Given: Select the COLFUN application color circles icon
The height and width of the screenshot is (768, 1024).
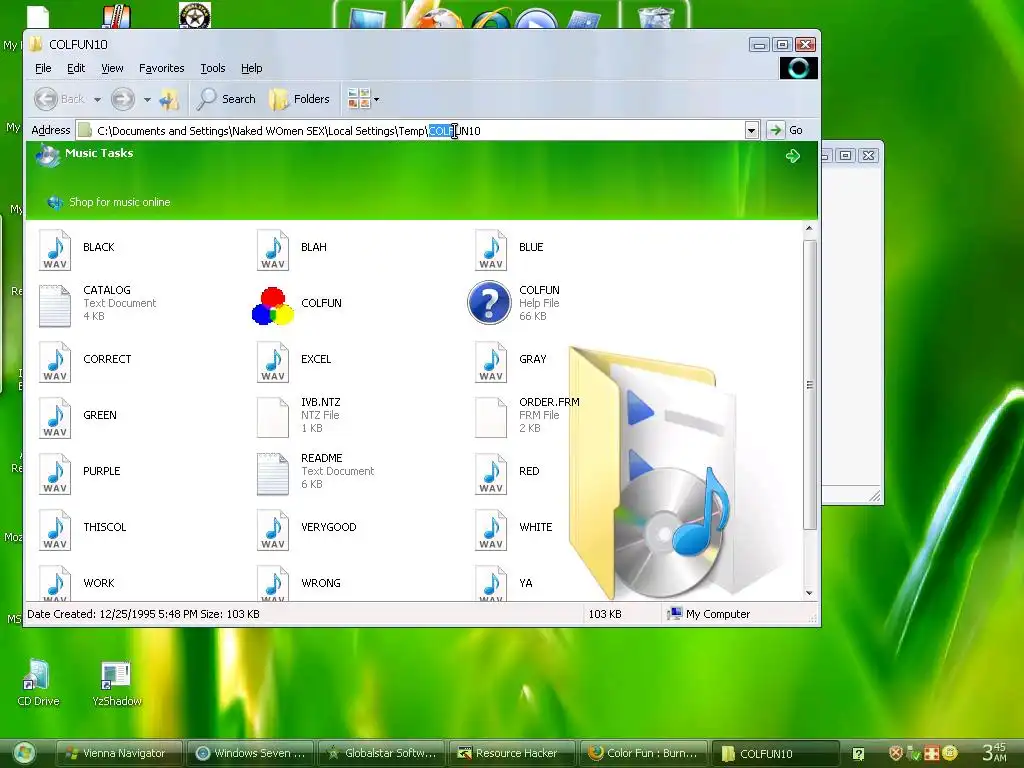Looking at the screenshot, I should pyautogui.click(x=273, y=306).
